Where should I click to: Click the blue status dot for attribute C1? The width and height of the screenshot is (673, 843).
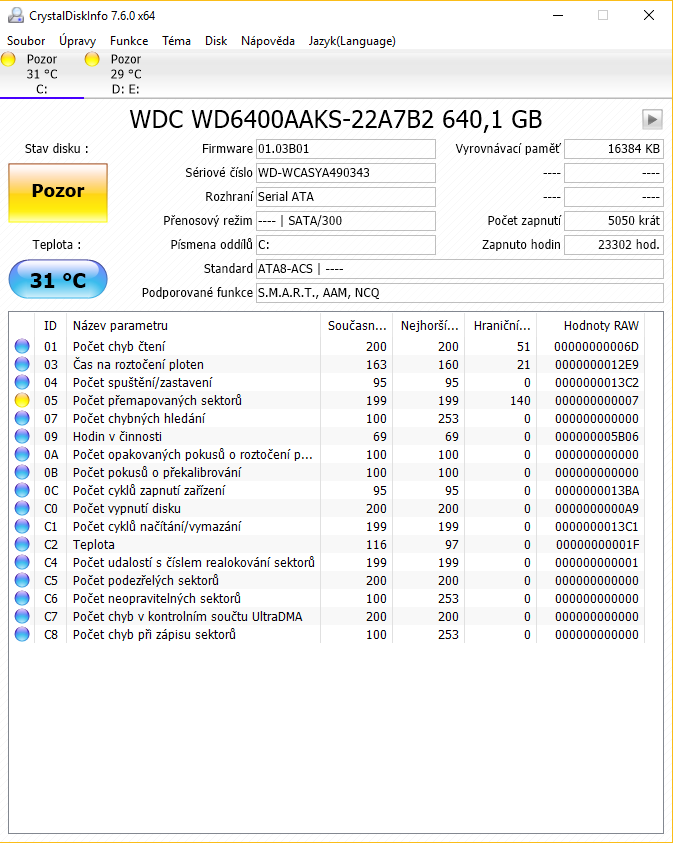tap(22, 526)
